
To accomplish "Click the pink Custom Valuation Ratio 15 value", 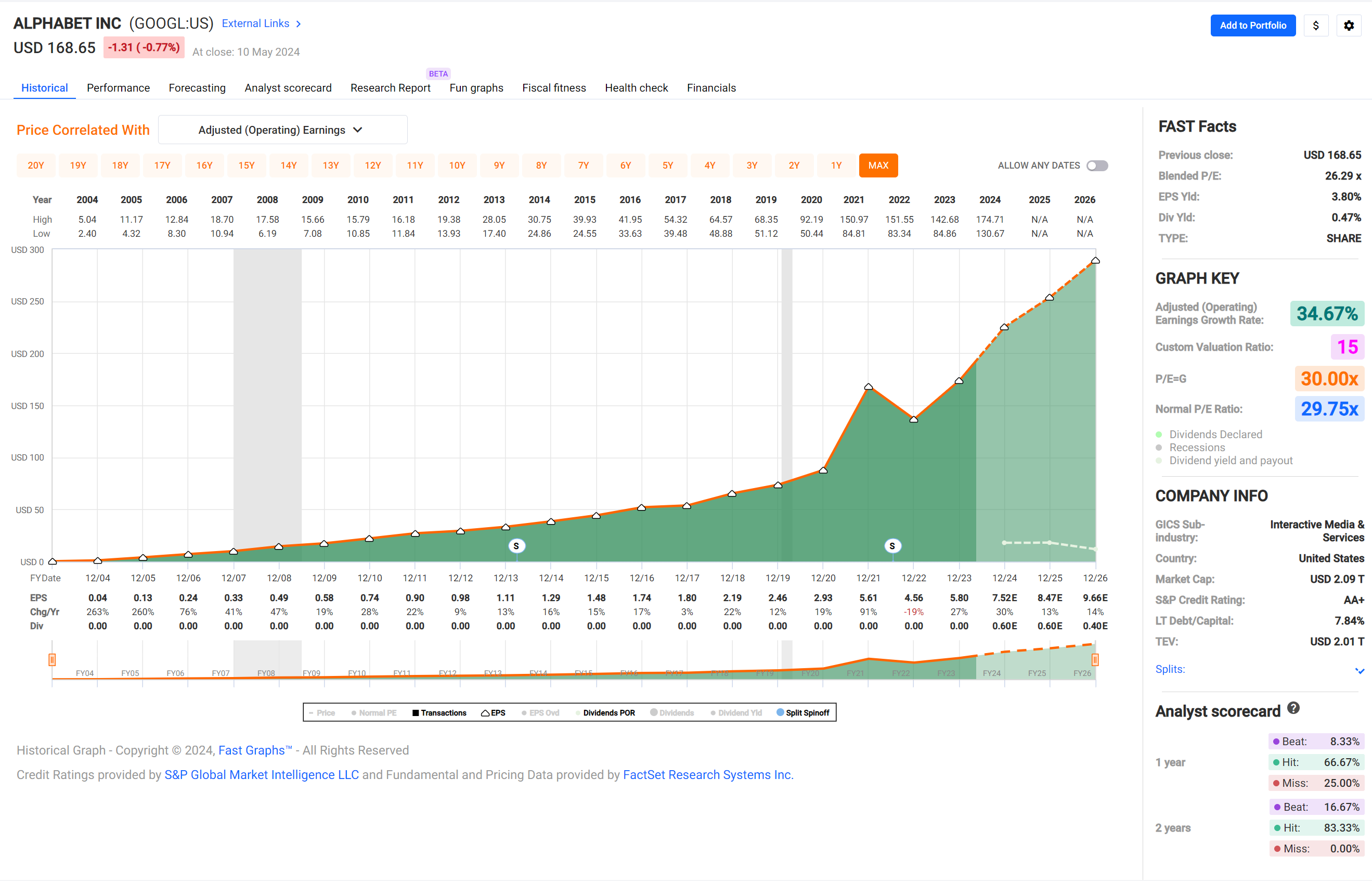I will 1348,347.
